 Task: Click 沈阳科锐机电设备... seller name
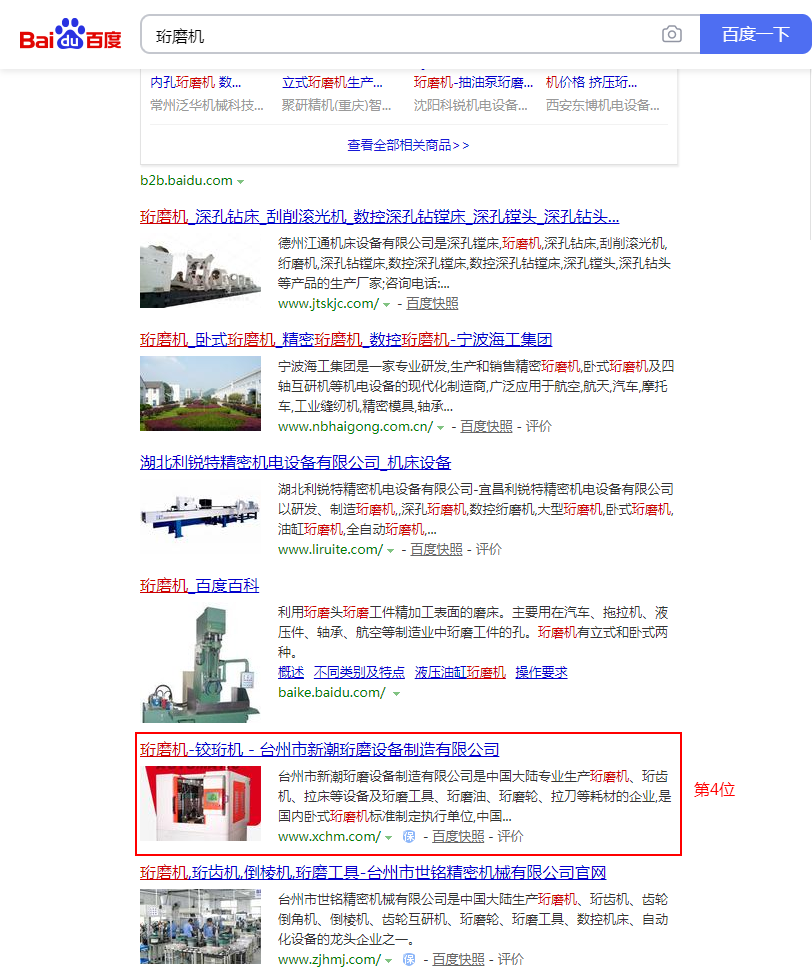tap(471, 105)
